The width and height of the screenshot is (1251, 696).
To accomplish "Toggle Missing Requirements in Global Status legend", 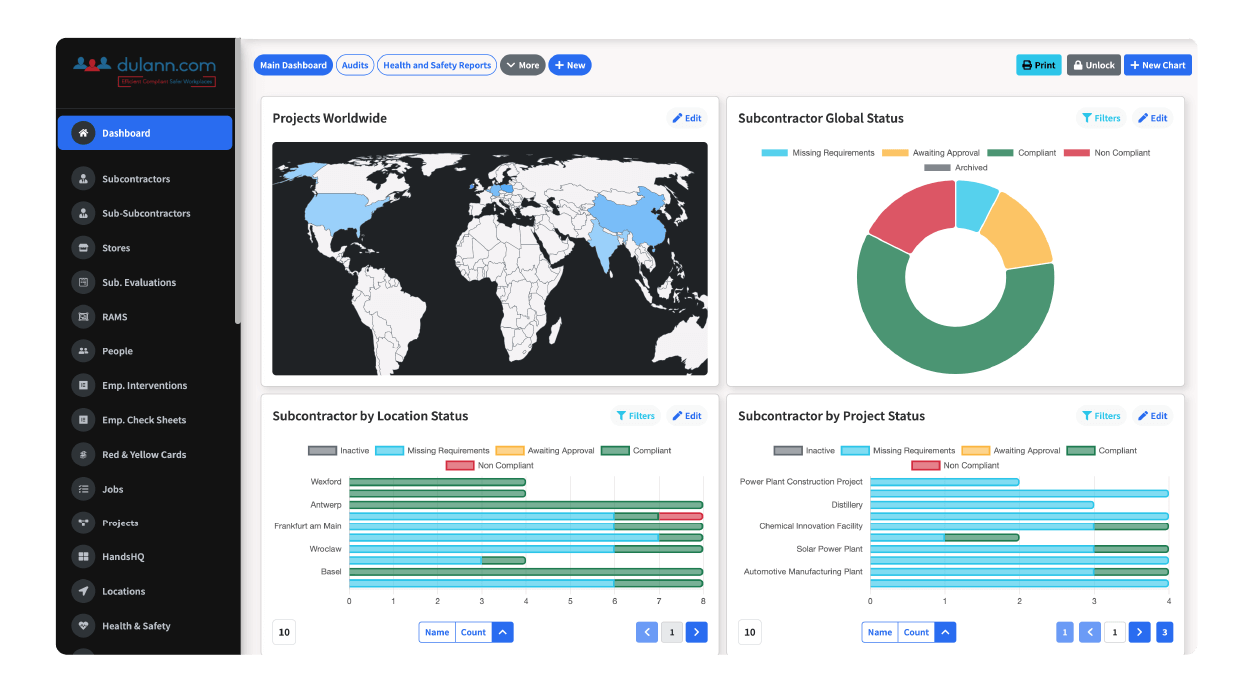I will pos(818,153).
